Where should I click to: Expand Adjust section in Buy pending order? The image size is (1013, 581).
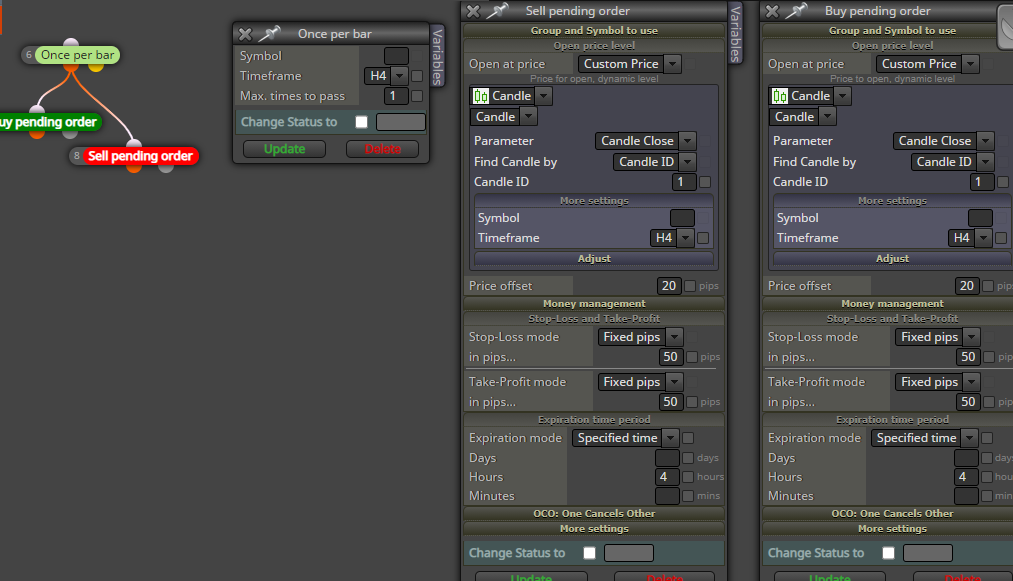tap(892, 259)
